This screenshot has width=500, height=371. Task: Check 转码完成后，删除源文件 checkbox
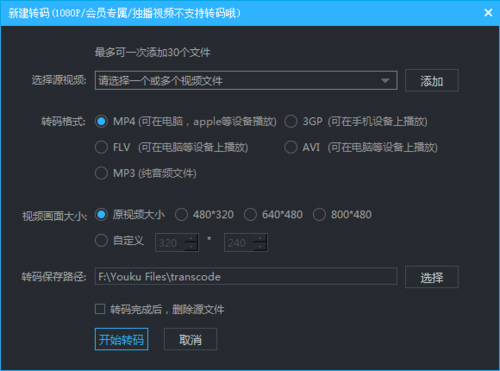[x=100, y=309]
